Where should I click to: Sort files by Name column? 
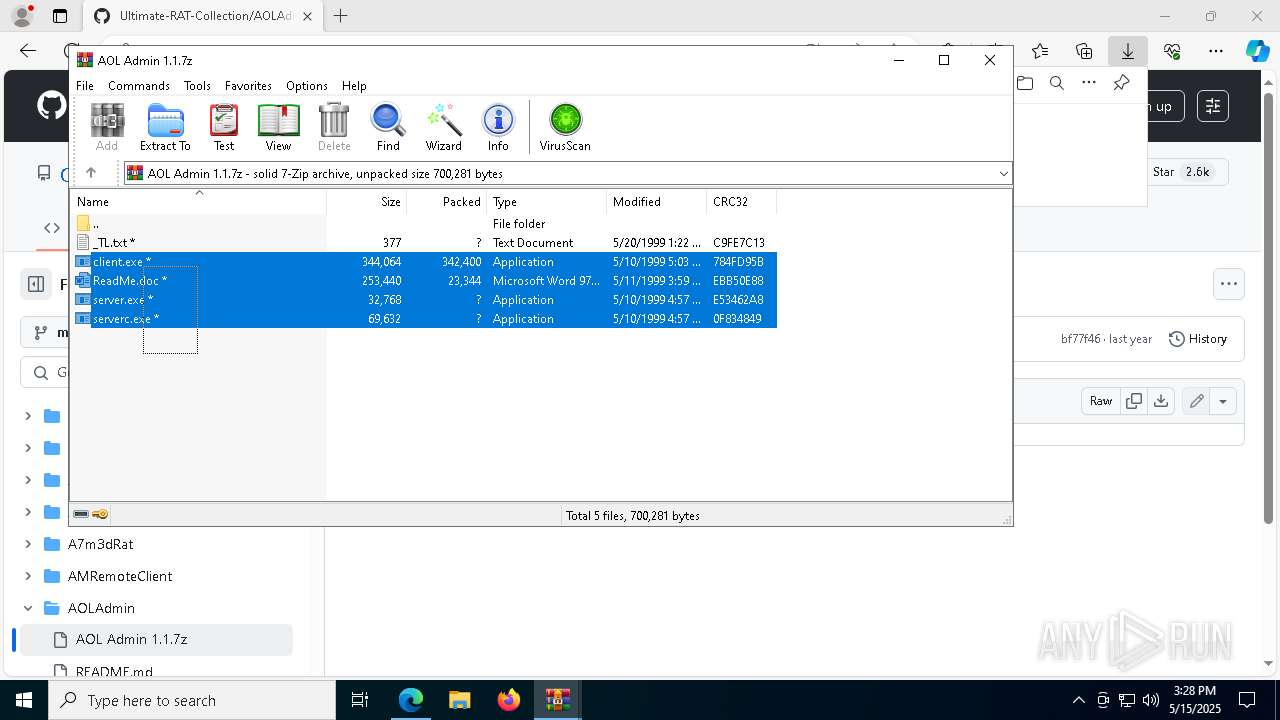pos(198,202)
